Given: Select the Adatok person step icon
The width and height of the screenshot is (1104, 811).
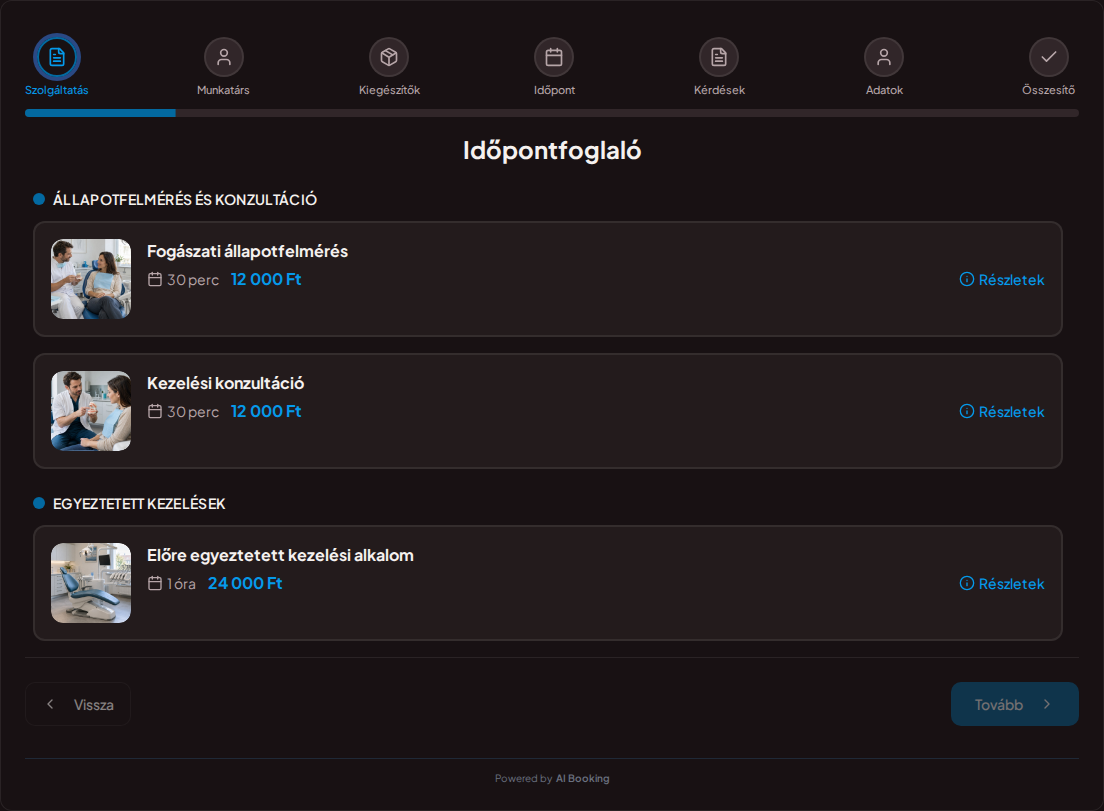Looking at the screenshot, I should (x=884, y=57).
